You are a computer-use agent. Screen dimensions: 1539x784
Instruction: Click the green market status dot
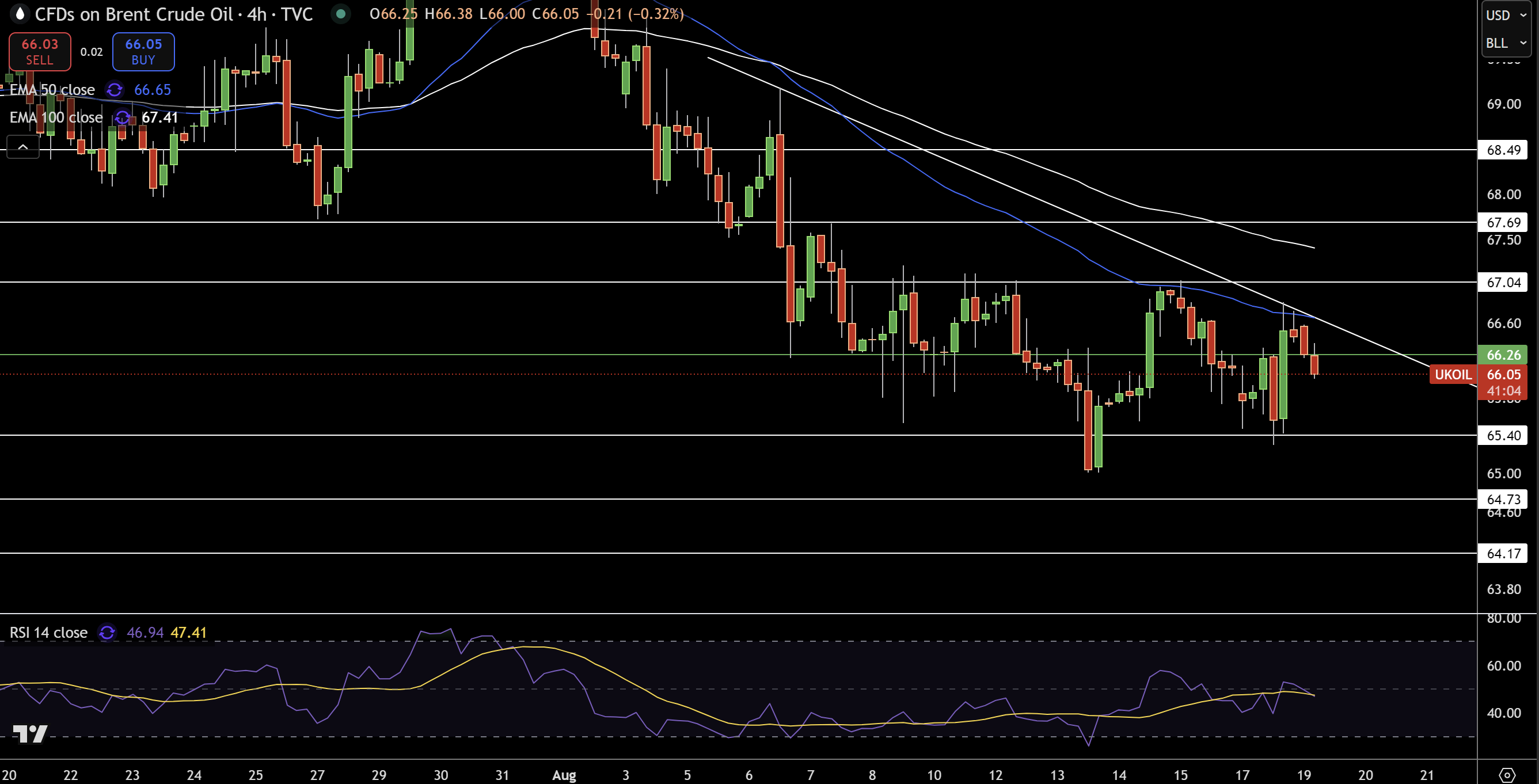340,14
